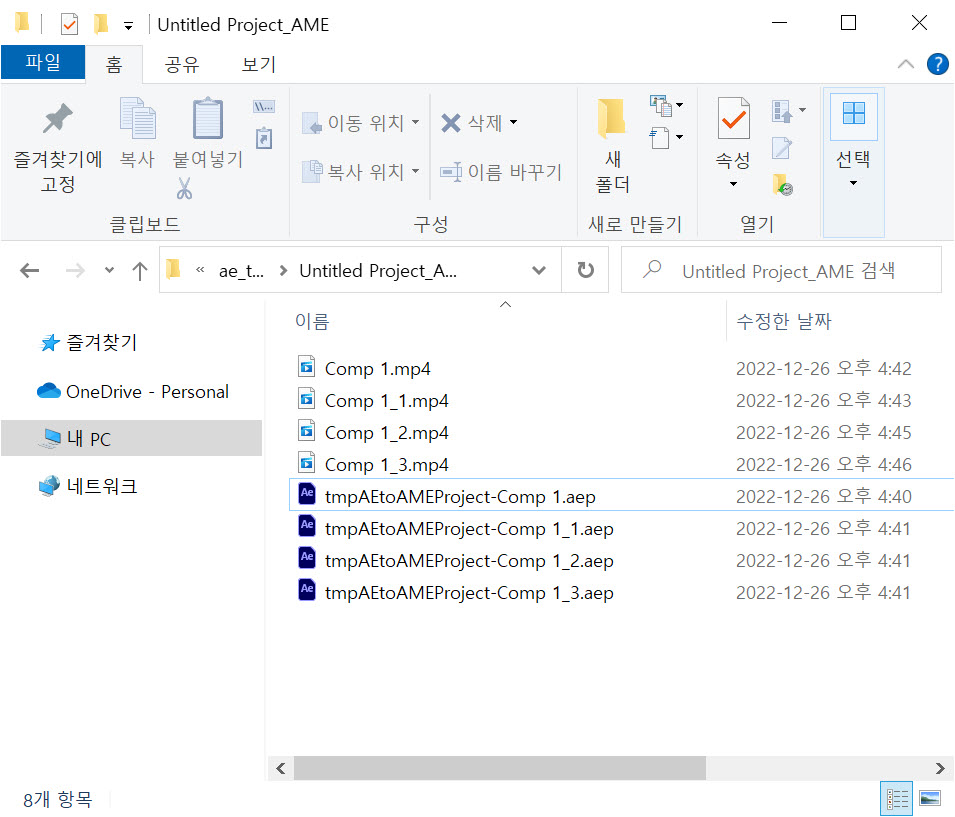955x817 pixels.
Task: Click the New folder (새 폴더) icon
Action: point(612,118)
